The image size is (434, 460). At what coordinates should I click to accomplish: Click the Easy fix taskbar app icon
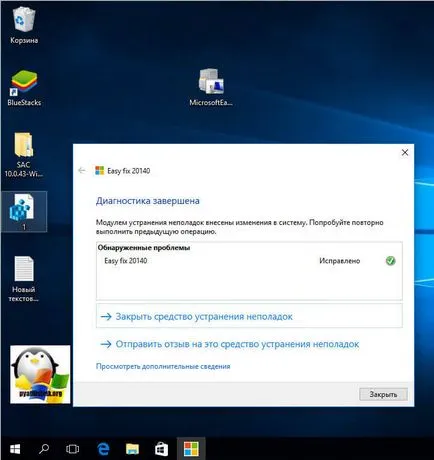(x=191, y=449)
